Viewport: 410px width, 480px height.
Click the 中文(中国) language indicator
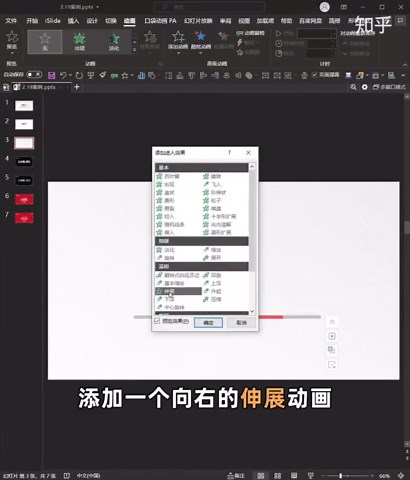[x=88, y=476]
